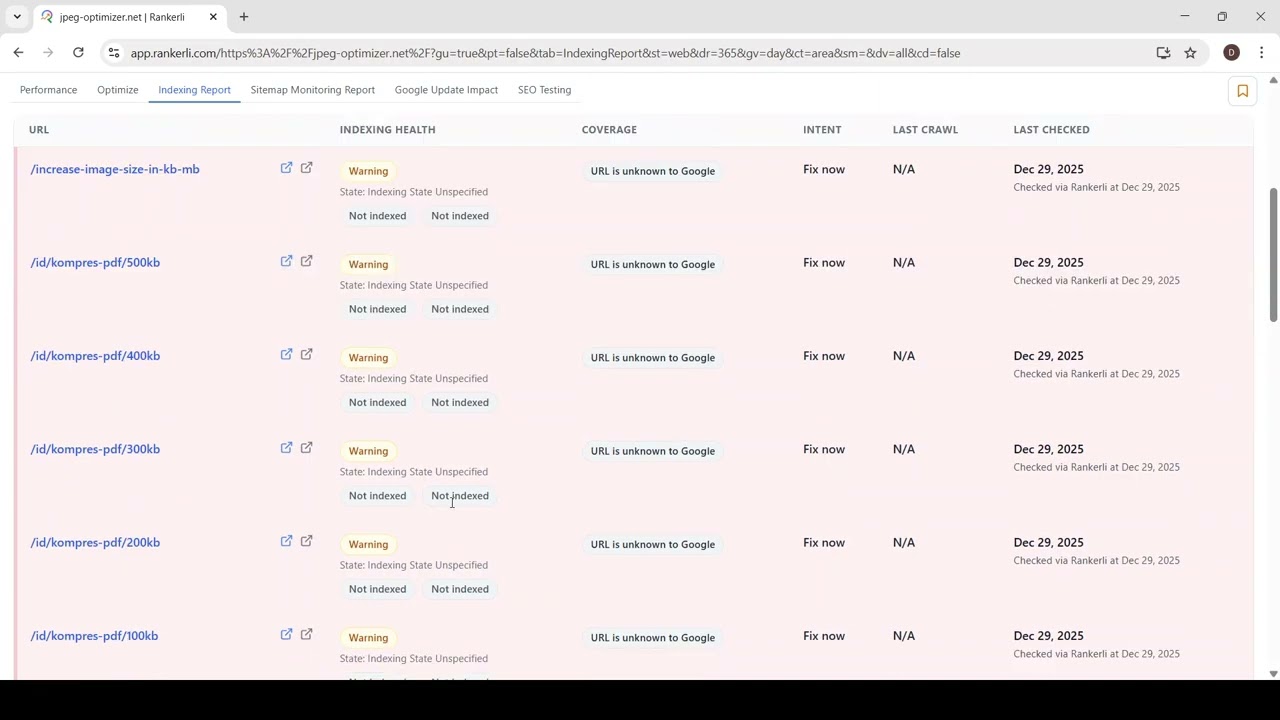Click Warning badge in /increase-image-size-in-kb-mb row
Screen dimensions: 1280x720
tap(368, 171)
